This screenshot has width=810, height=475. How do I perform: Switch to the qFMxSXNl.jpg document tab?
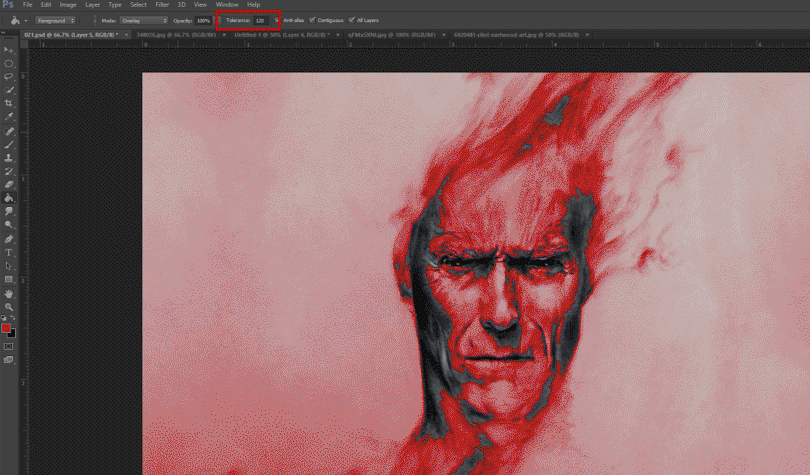[x=391, y=35]
